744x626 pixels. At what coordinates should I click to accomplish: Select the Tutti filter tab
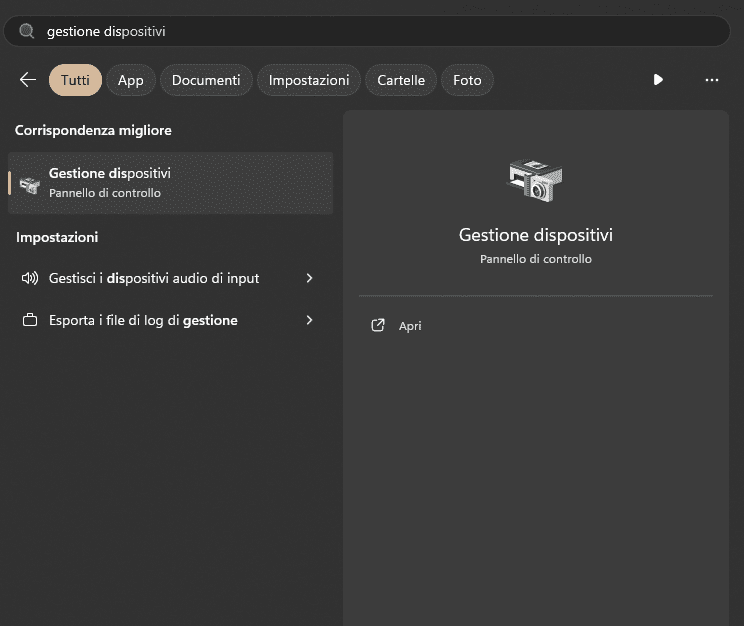[75, 80]
